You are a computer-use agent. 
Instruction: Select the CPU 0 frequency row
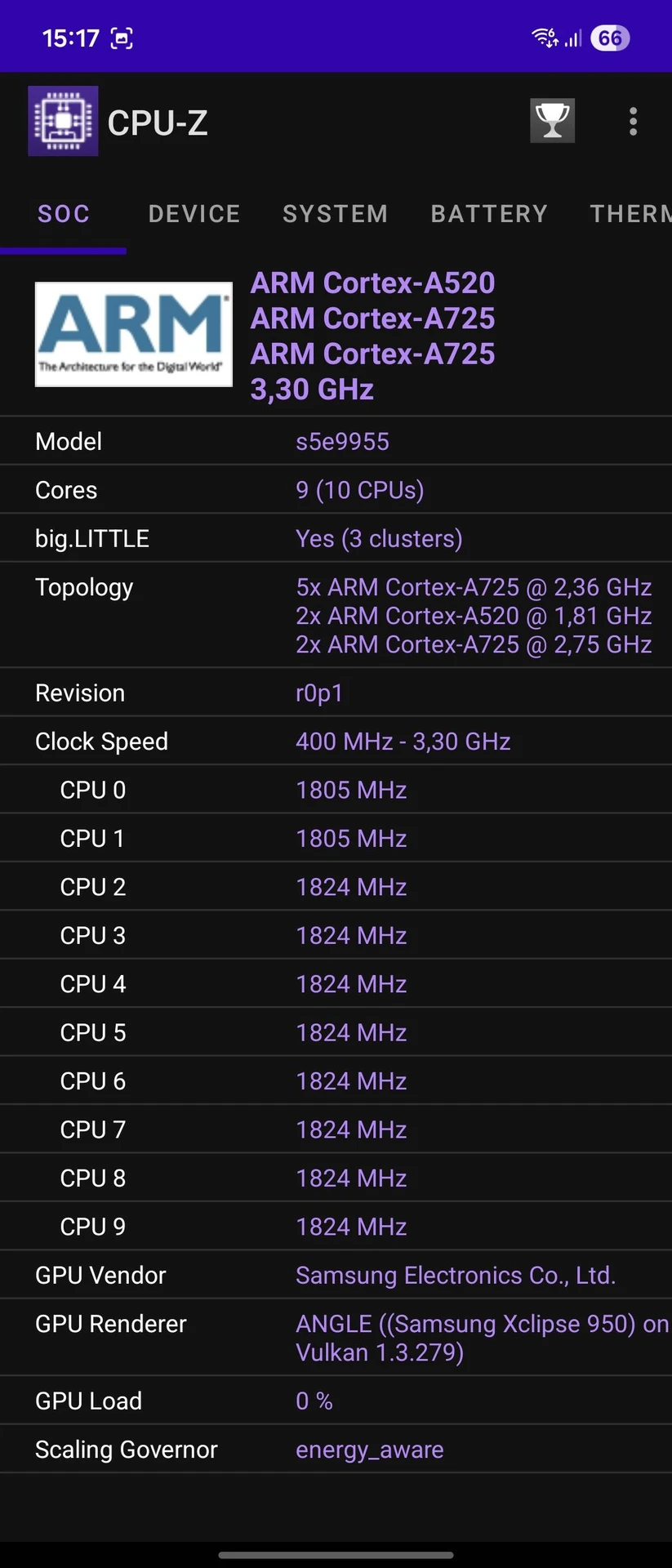tap(336, 790)
